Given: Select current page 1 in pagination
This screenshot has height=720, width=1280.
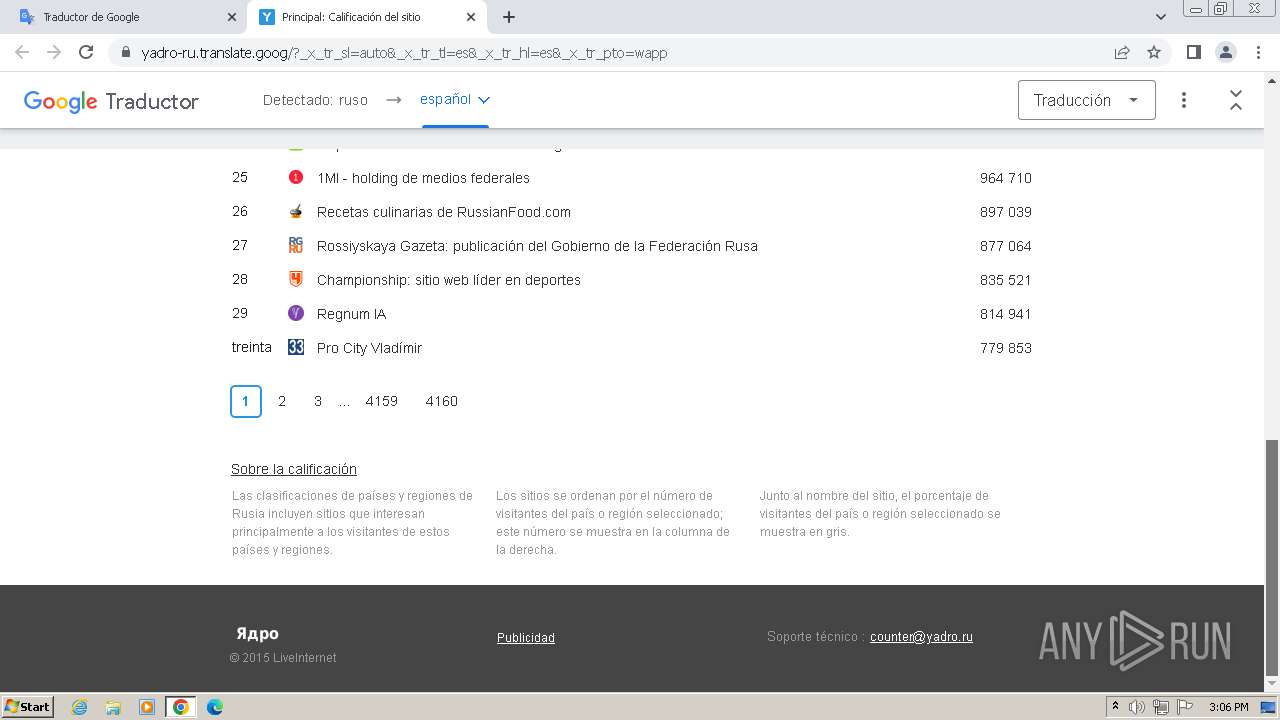Looking at the screenshot, I should coord(246,401).
